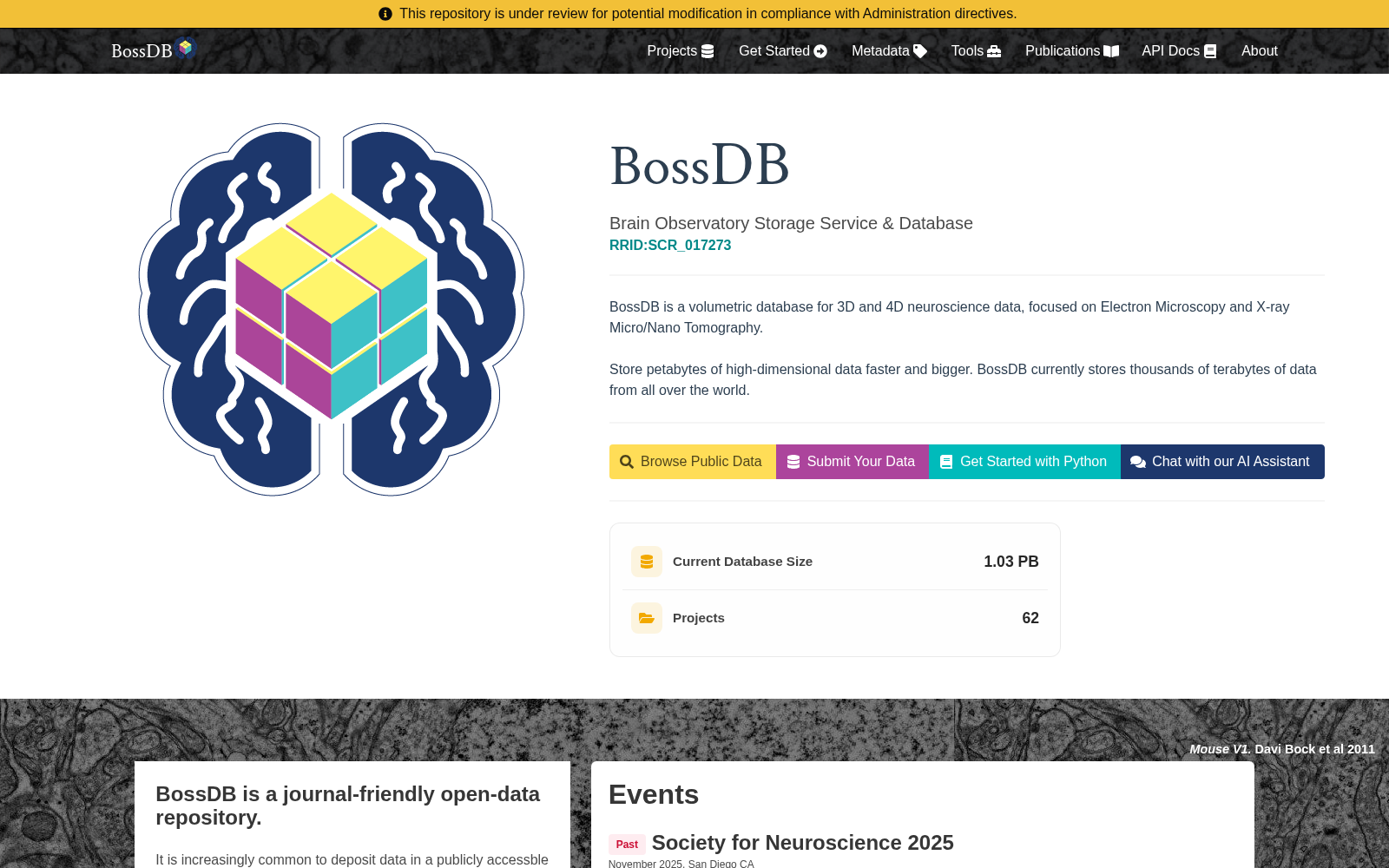Click the info icon in yellow banner

click(385, 14)
